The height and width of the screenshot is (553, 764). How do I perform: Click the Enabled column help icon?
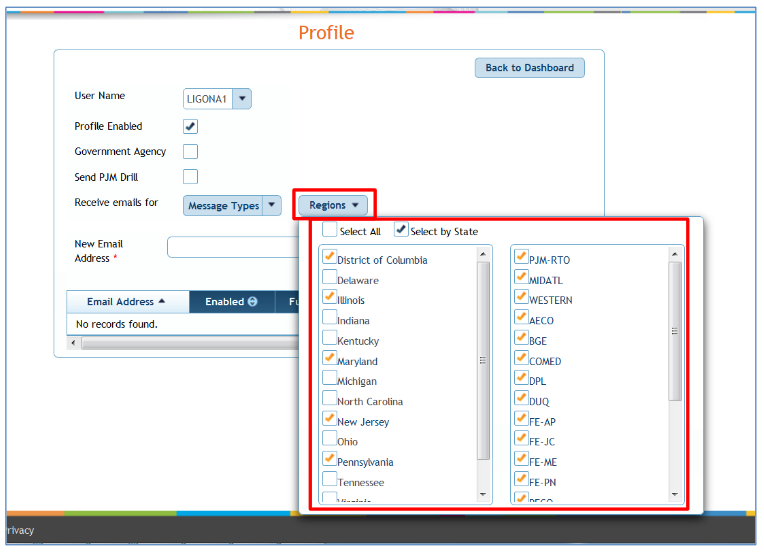pos(253,302)
